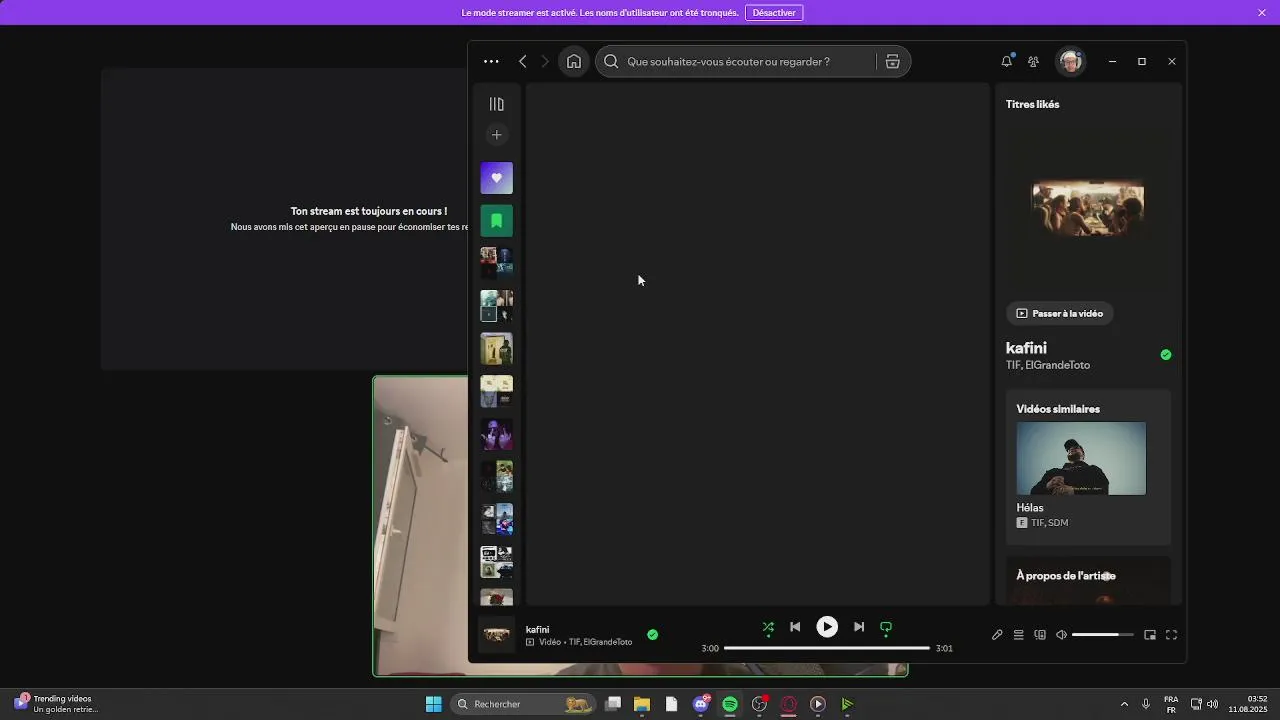The width and height of the screenshot is (1280, 720).
Task: Open the system tray speaker volume icon
Action: pos(1212,704)
